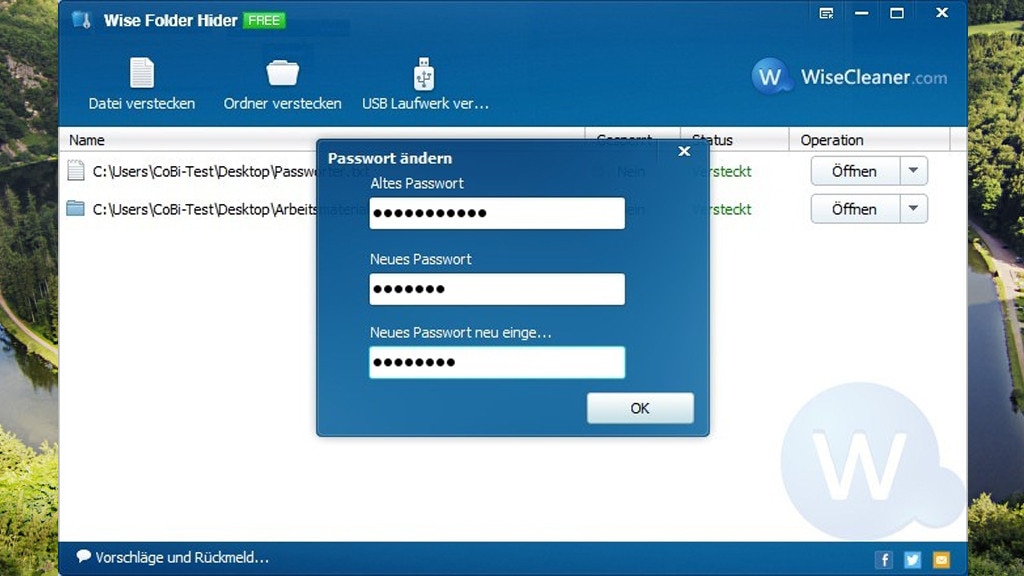Click the USB Laufwerk verstecken icon
The height and width of the screenshot is (576, 1024).
click(424, 74)
